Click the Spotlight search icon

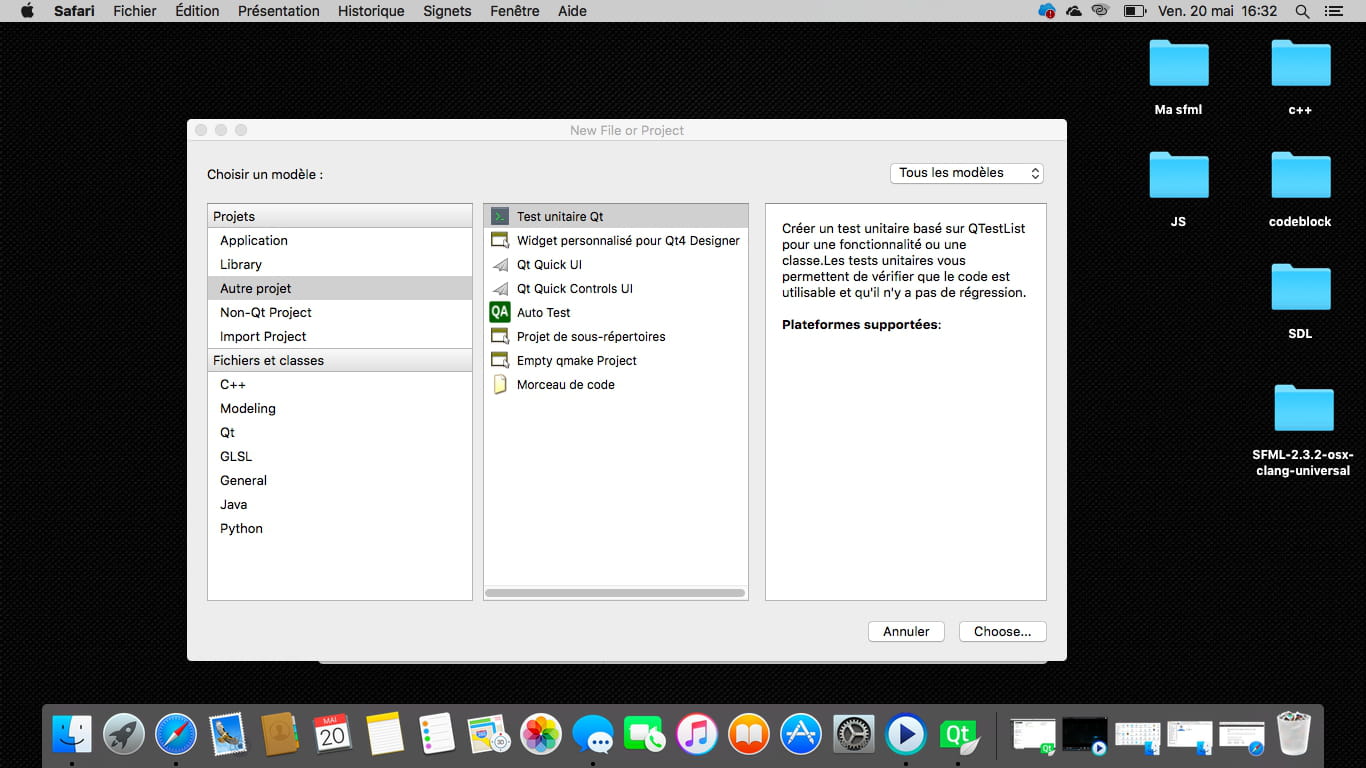(x=1302, y=11)
